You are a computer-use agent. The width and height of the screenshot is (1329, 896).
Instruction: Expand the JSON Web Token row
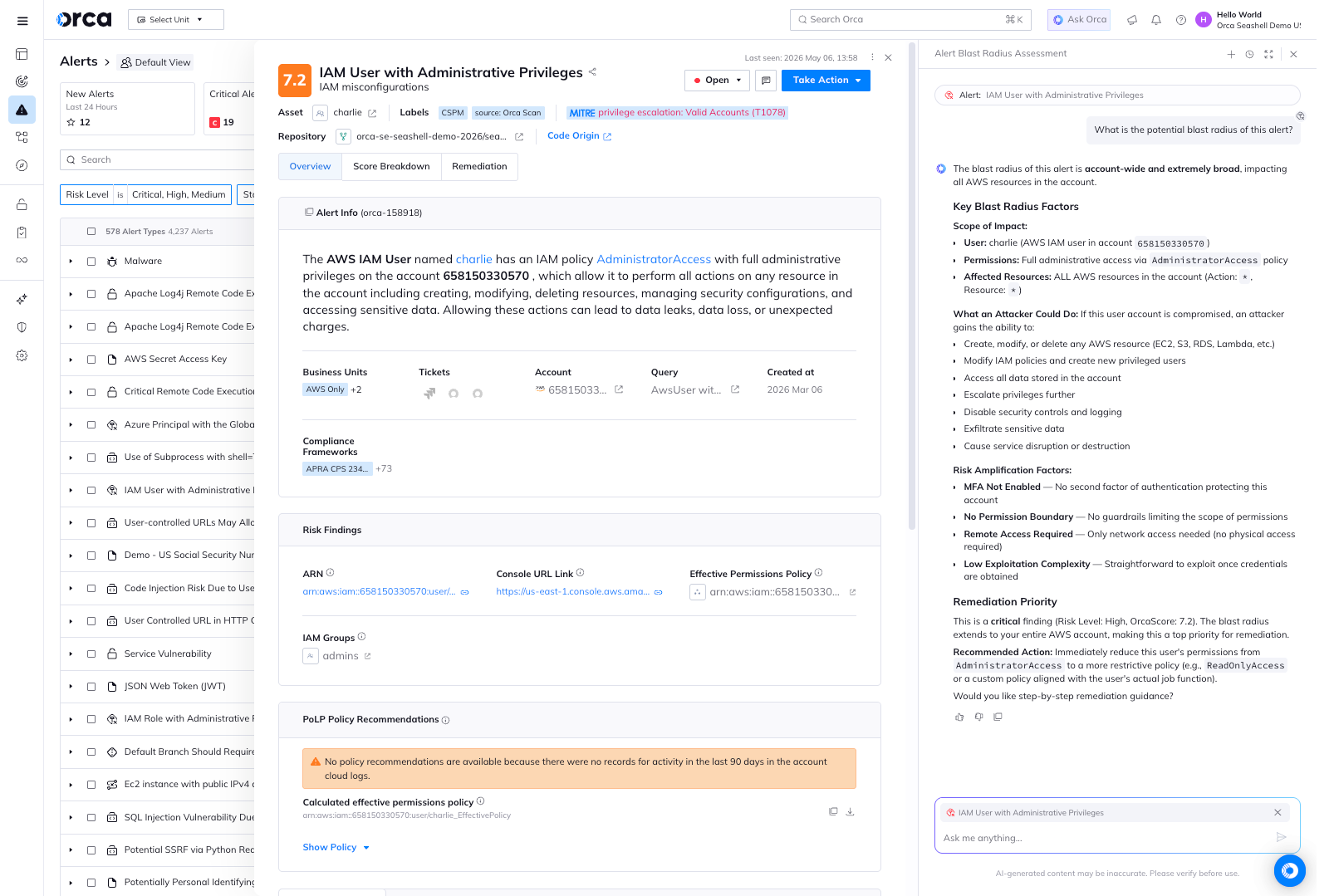click(x=71, y=687)
